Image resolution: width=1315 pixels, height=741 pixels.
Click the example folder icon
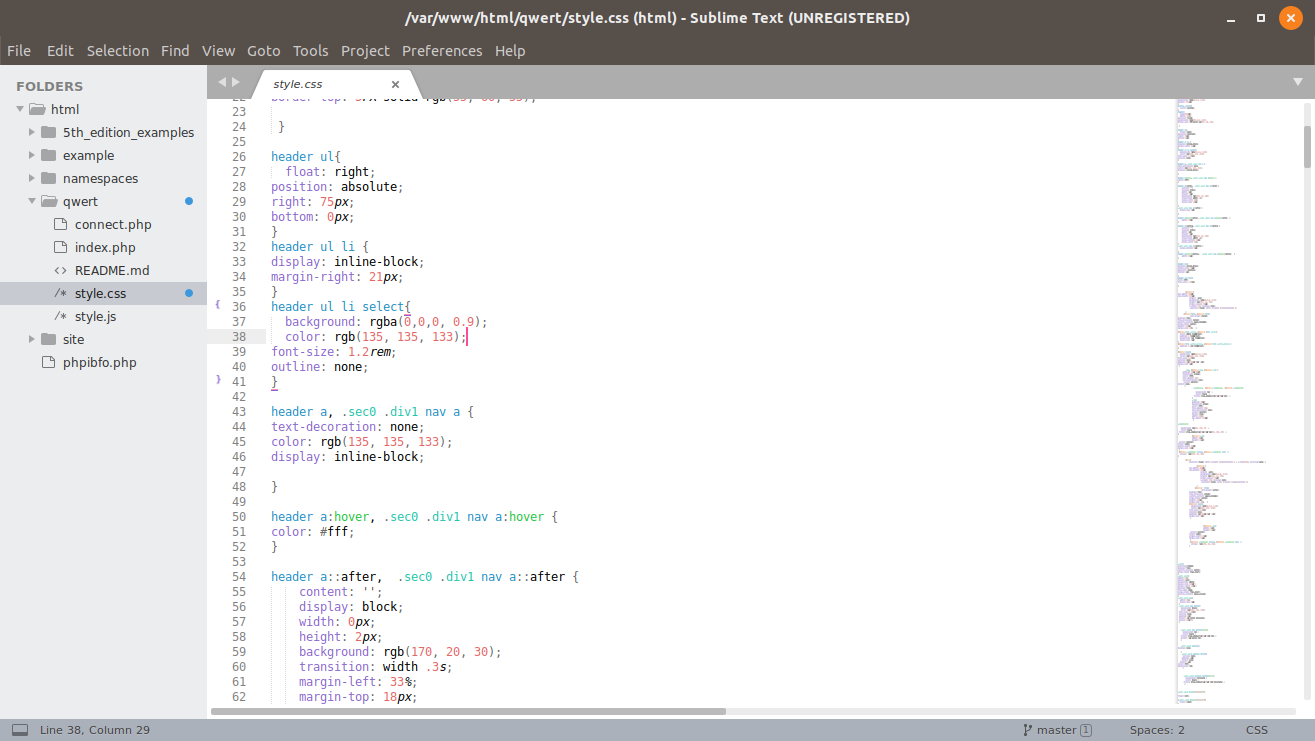pos(49,155)
